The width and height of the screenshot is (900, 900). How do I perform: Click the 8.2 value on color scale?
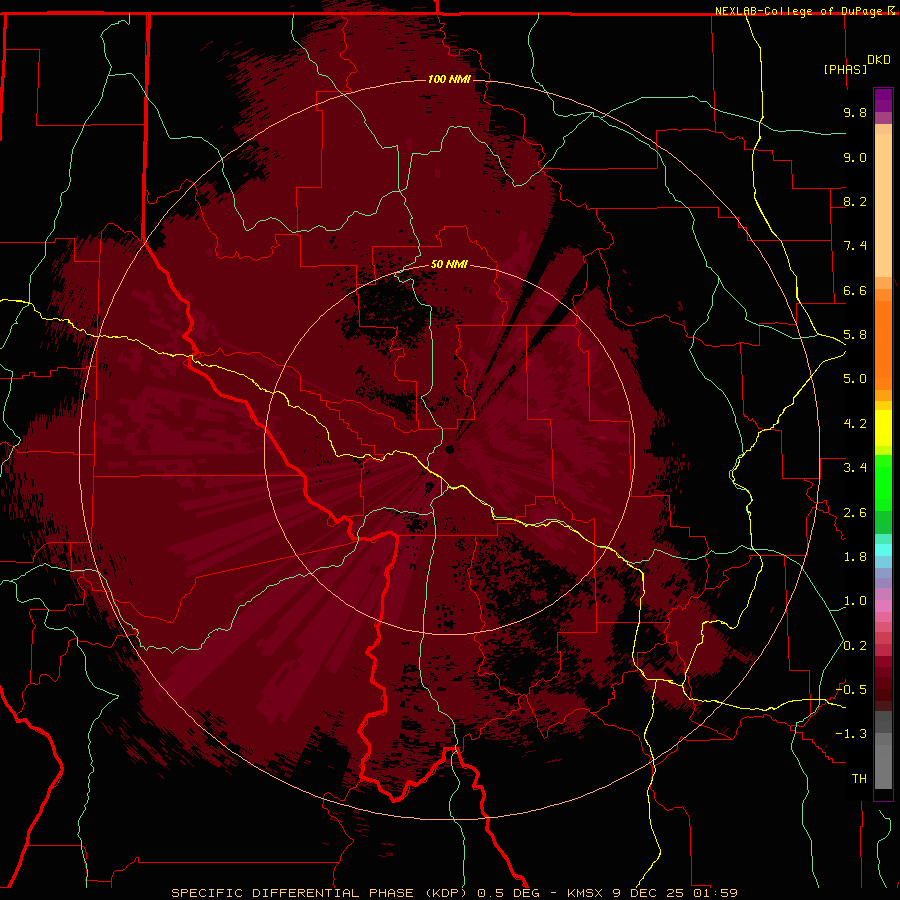(x=855, y=201)
